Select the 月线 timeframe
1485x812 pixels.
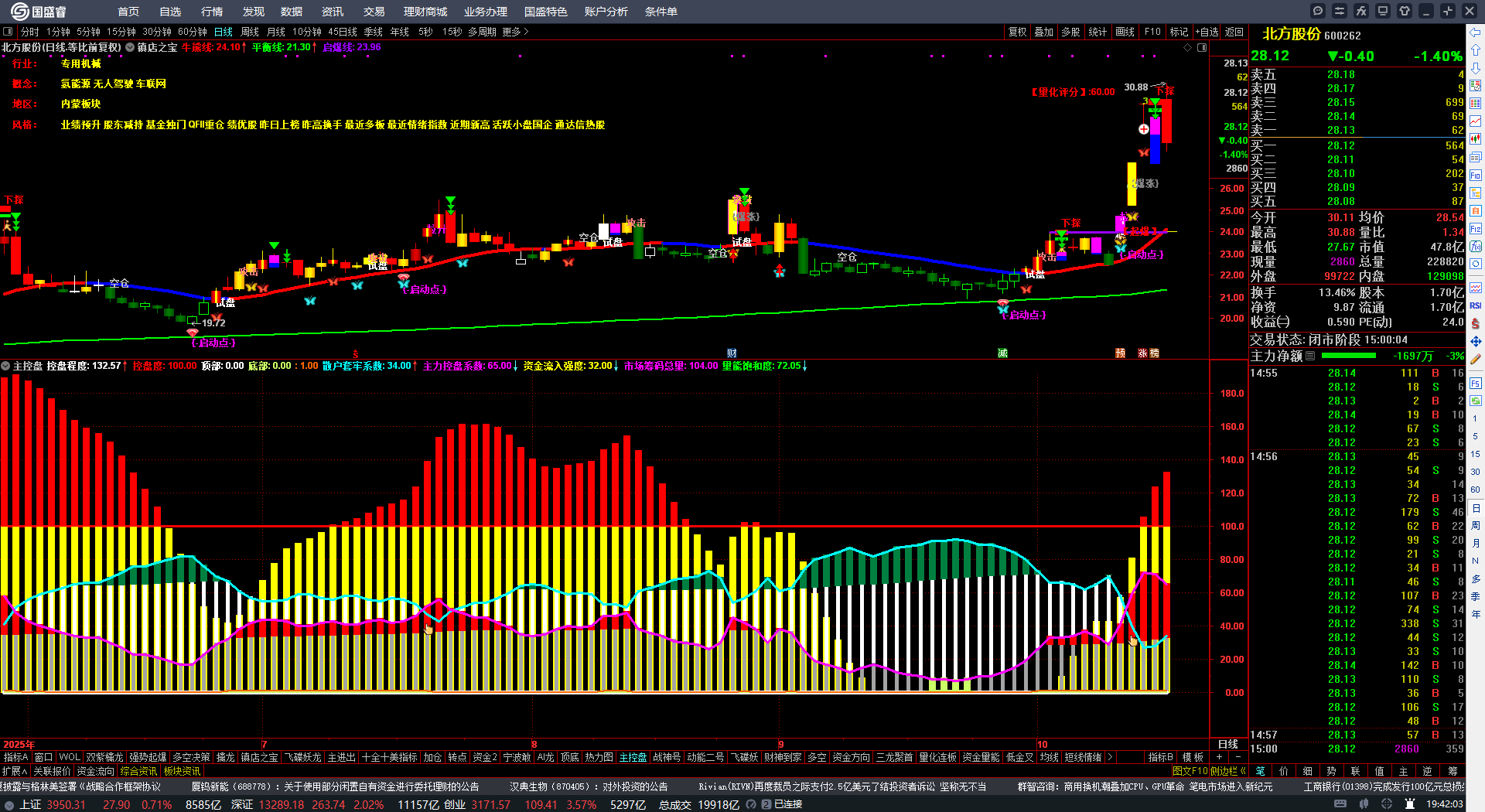click(x=276, y=32)
